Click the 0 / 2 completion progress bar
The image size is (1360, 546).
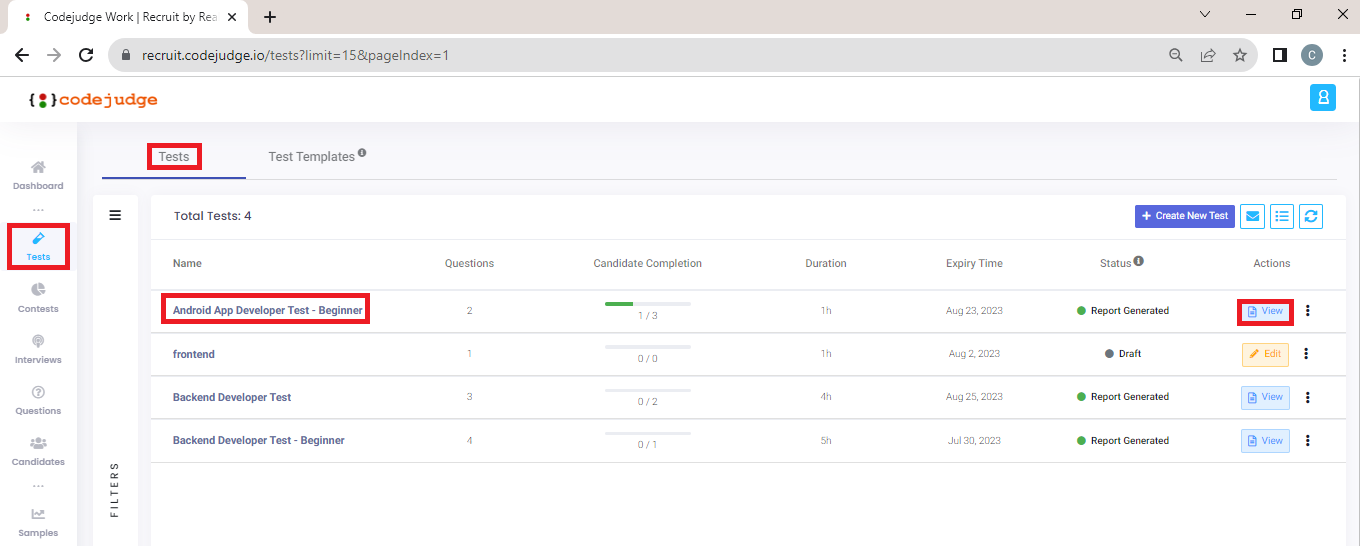[648, 390]
